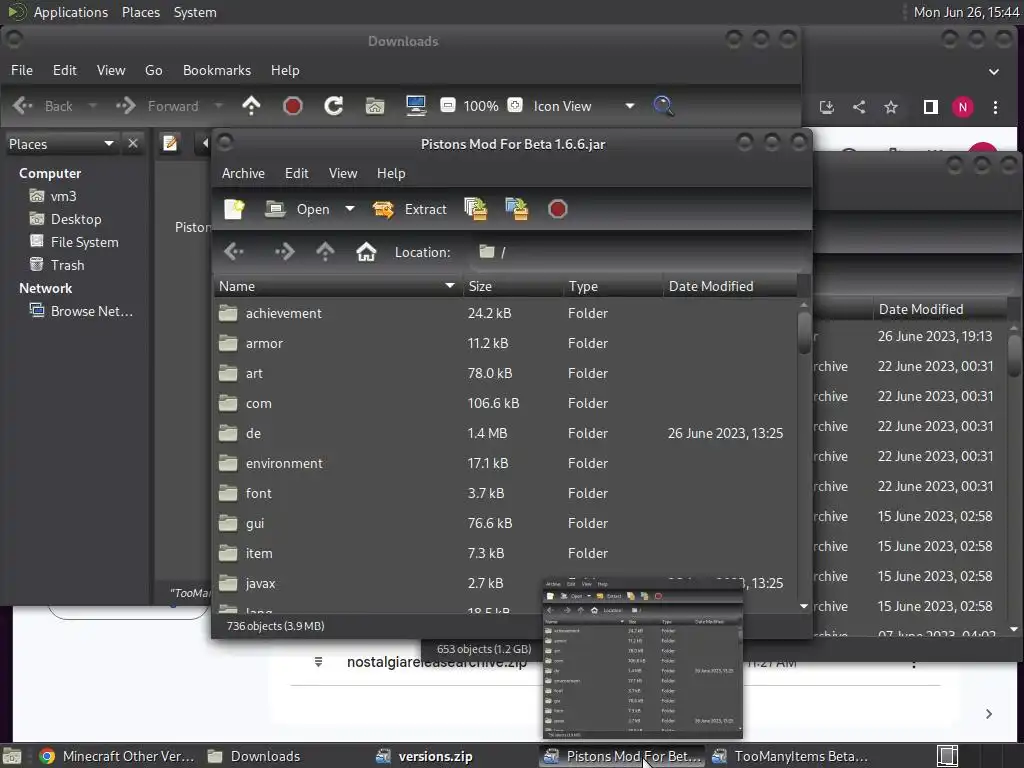This screenshot has width=1024, height=768.
Task: Click the Add Folder to archive icon
Action: click(x=517, y=209)
